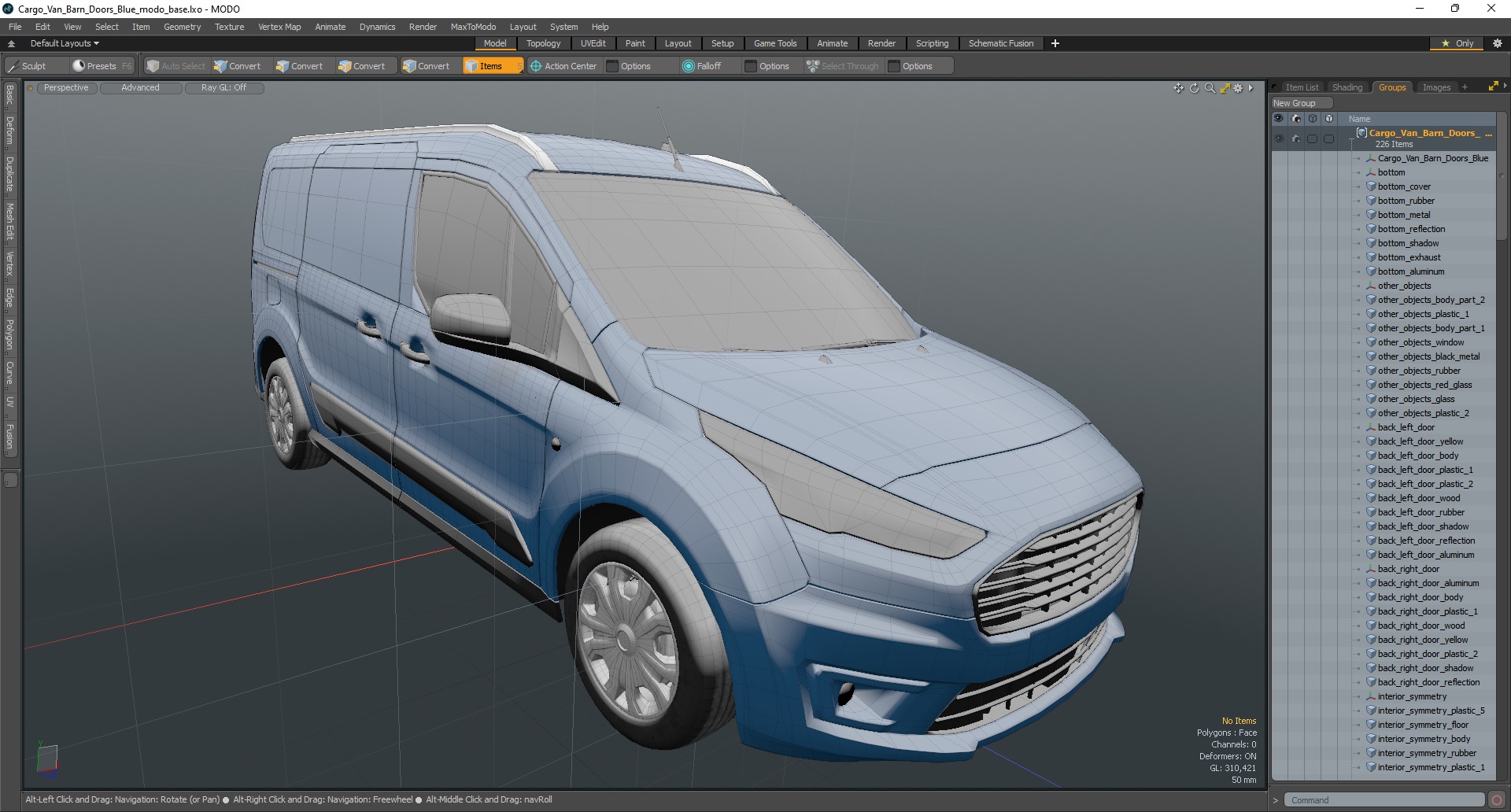1511x812 pixels.
Task: Open the Action Center tool
Action: (x=563, y=66)
